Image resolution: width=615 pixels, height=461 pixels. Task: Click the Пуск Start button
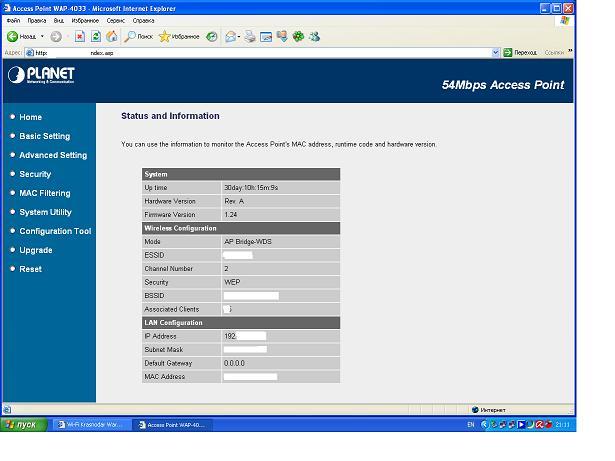[21, 424]
